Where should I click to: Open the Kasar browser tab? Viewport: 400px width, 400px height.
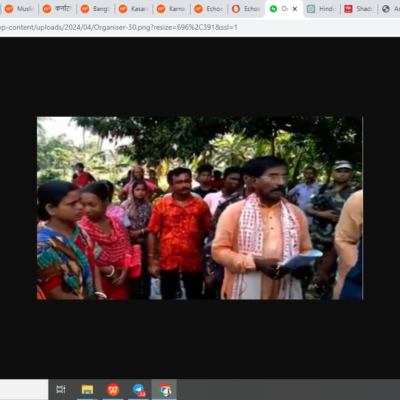133,9
